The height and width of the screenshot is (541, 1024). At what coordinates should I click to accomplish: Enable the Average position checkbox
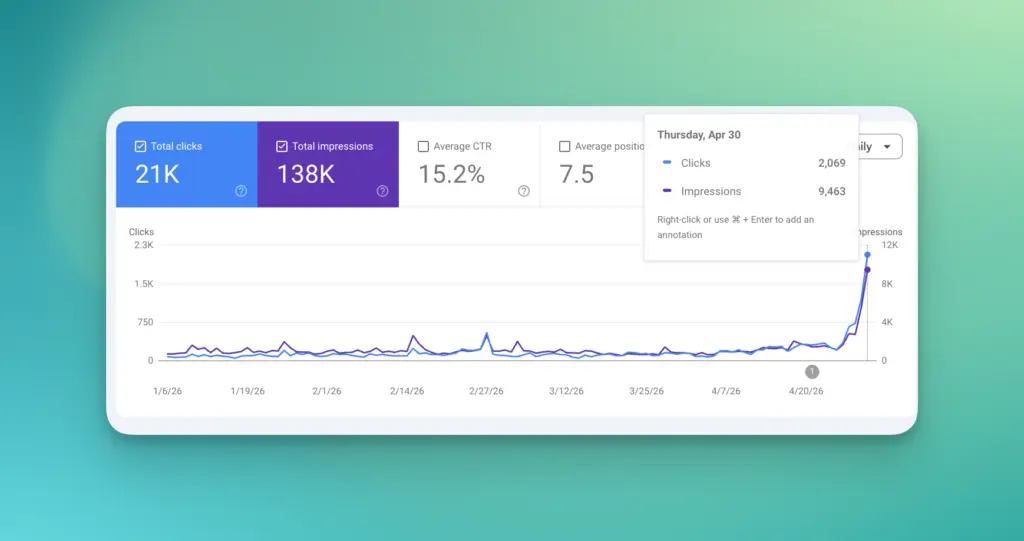tap(564, 146)
